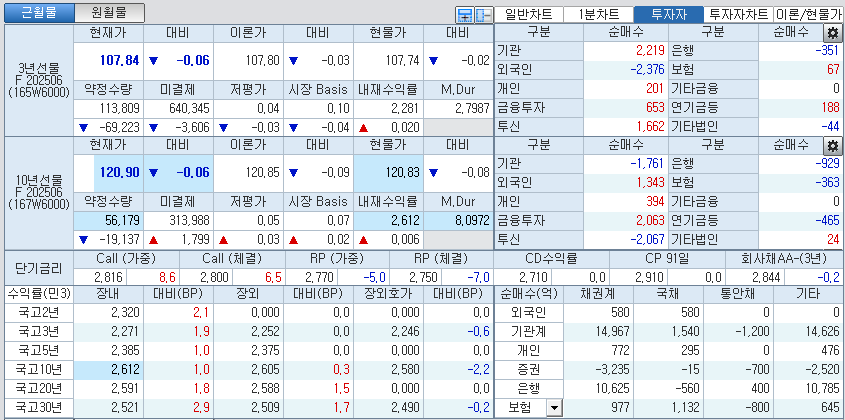Click CP 91일 rate 2.910
This screenshot has width=845, height=420.
[x=650, y=278]
